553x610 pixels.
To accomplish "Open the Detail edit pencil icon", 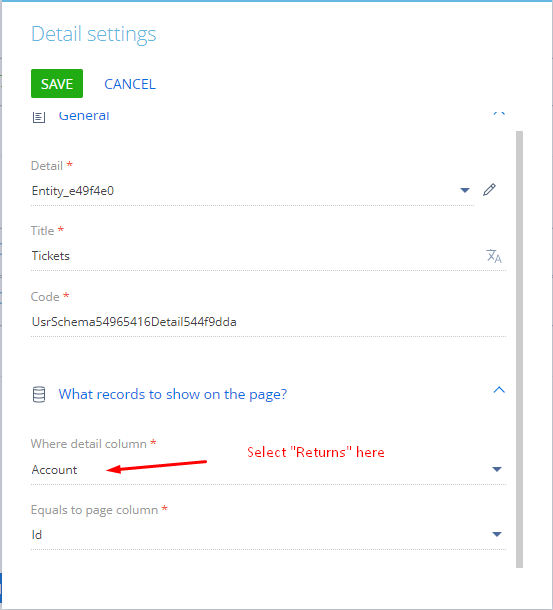I will (x=489, y=190).
